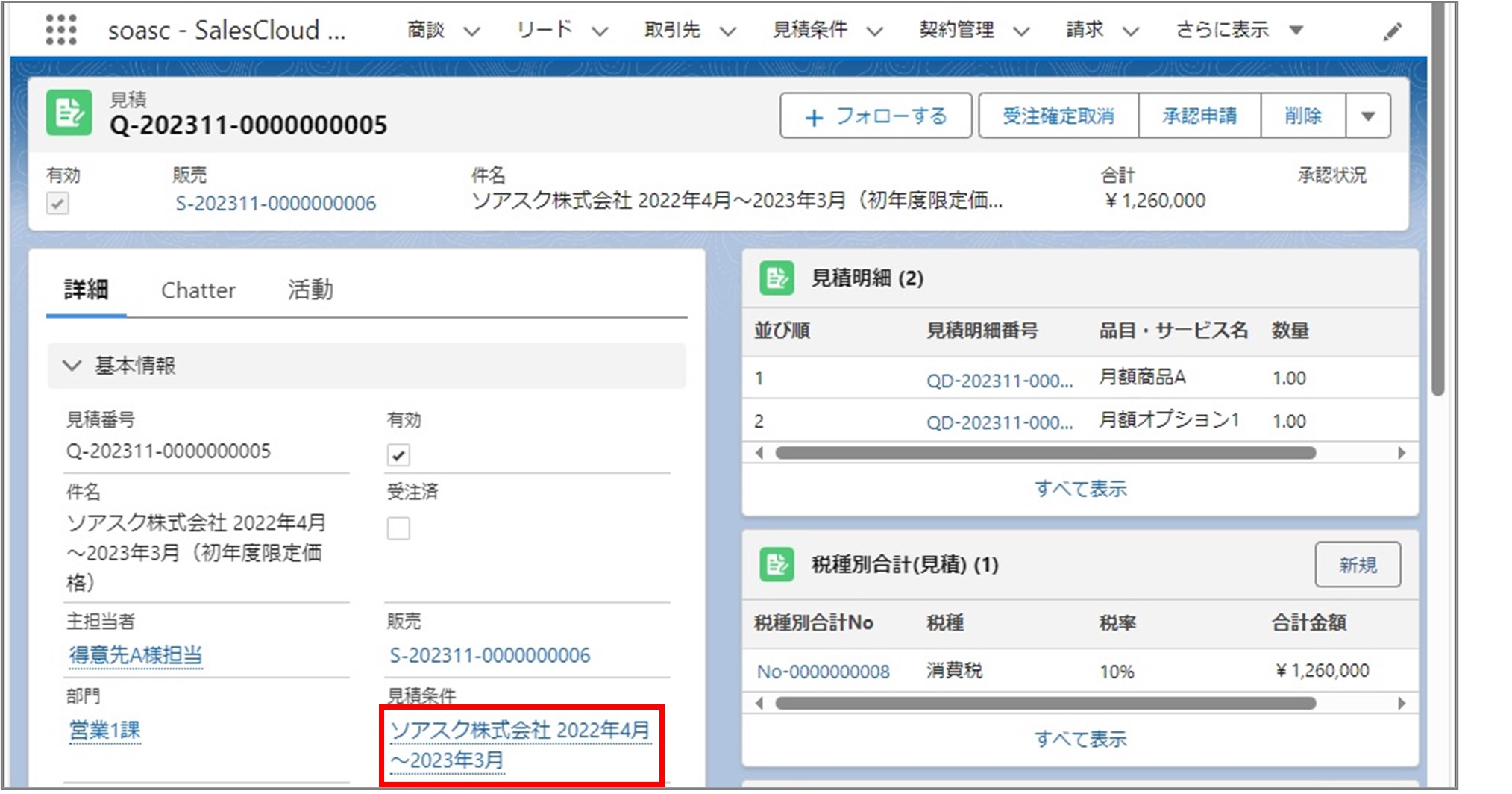
Task: Toggle the 有効 checkbox in 基本情報
Action: (x=398, y=454)
